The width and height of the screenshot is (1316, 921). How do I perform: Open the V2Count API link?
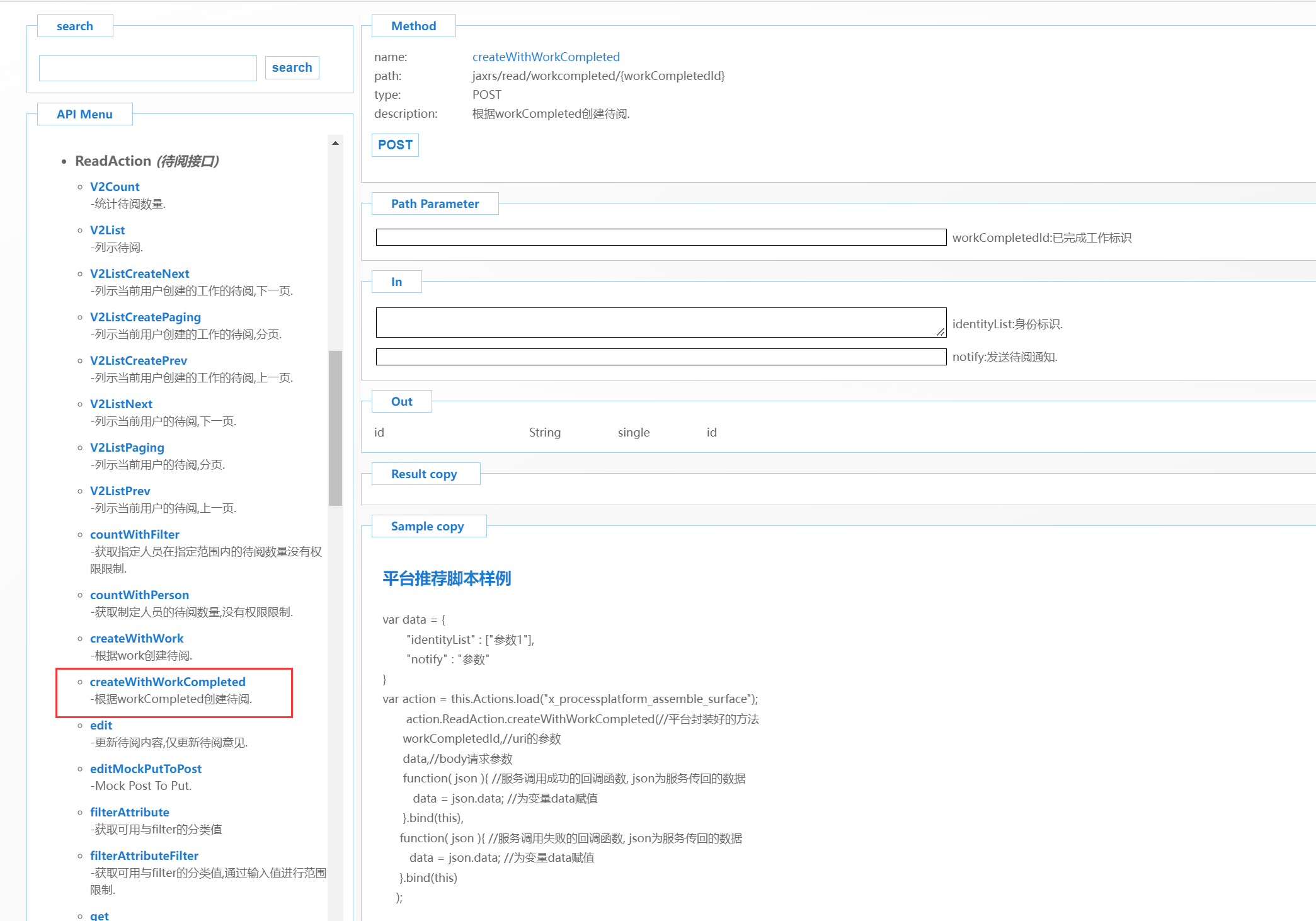click(115, 186)
